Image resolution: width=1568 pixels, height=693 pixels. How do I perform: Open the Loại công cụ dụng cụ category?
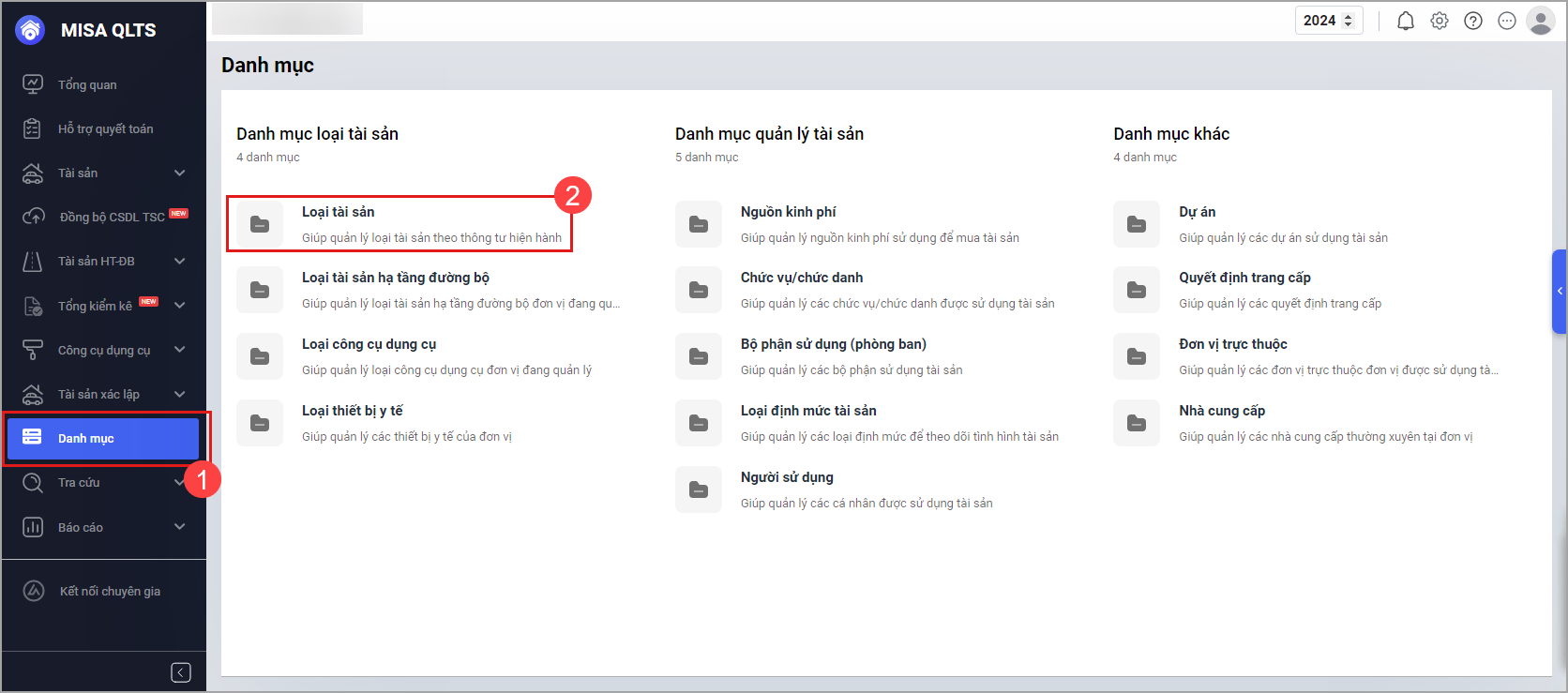coord(415,356)
